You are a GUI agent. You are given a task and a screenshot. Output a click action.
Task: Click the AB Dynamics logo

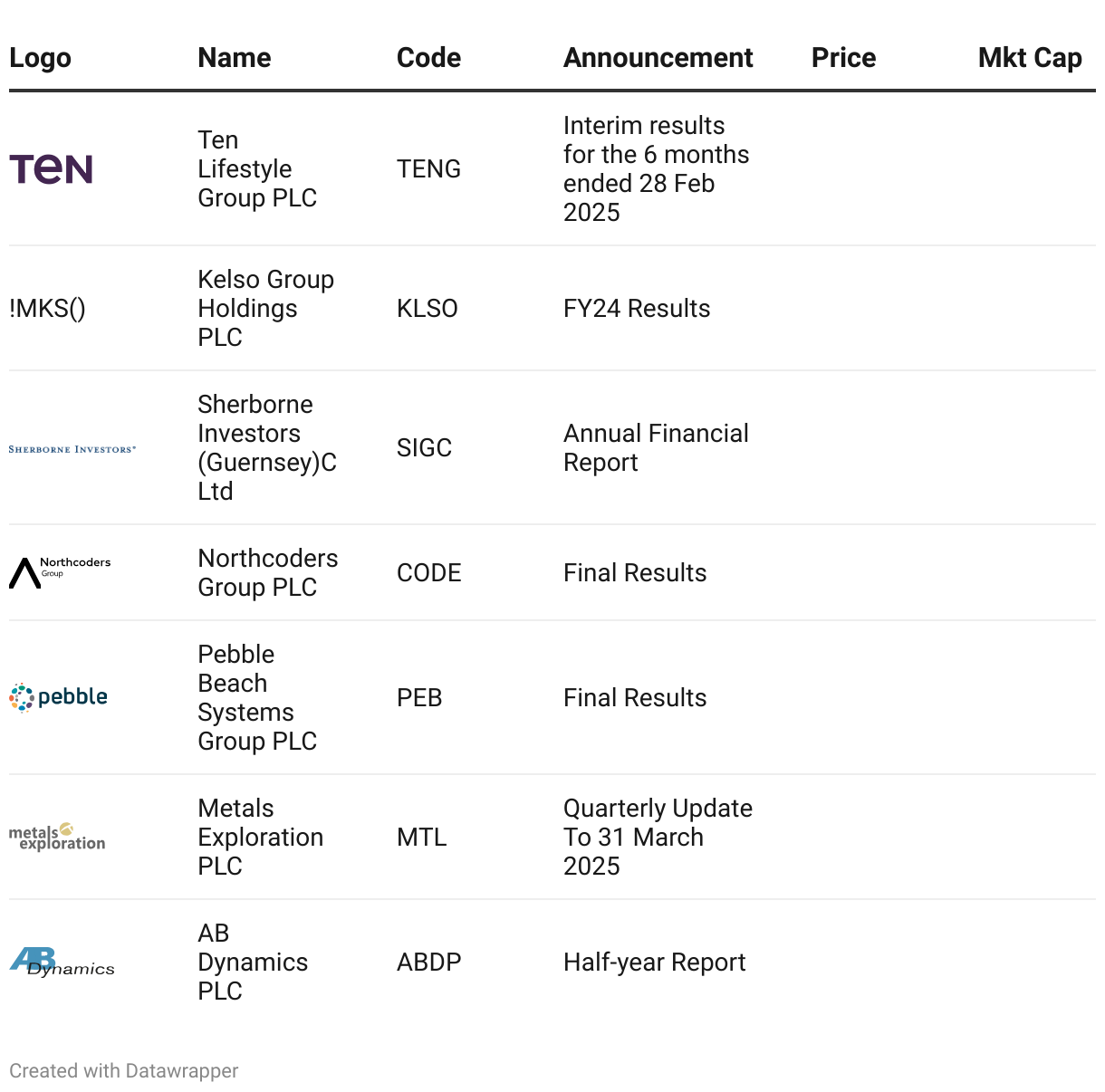pyautogui.click(x=62, y=962)
